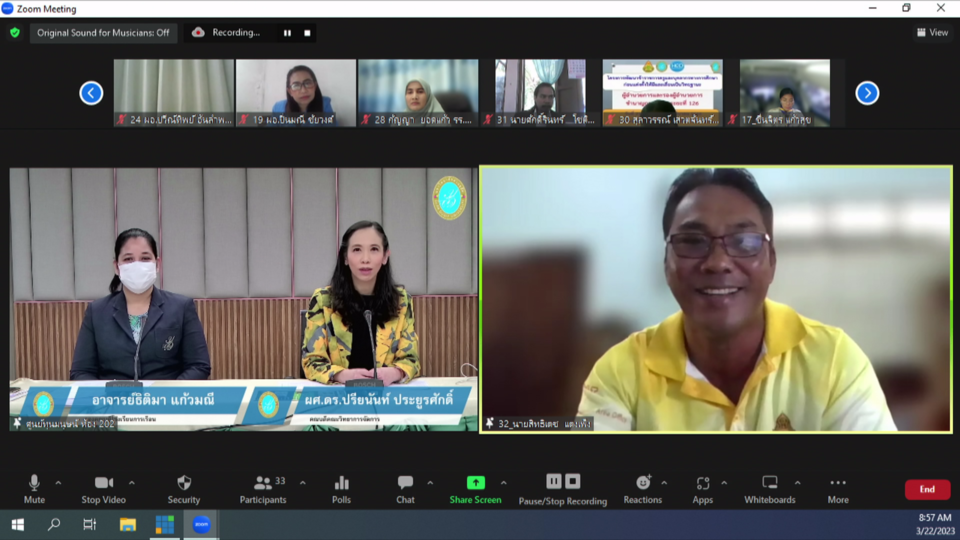Toggle Original Sound for Musicians

[103, 33]
